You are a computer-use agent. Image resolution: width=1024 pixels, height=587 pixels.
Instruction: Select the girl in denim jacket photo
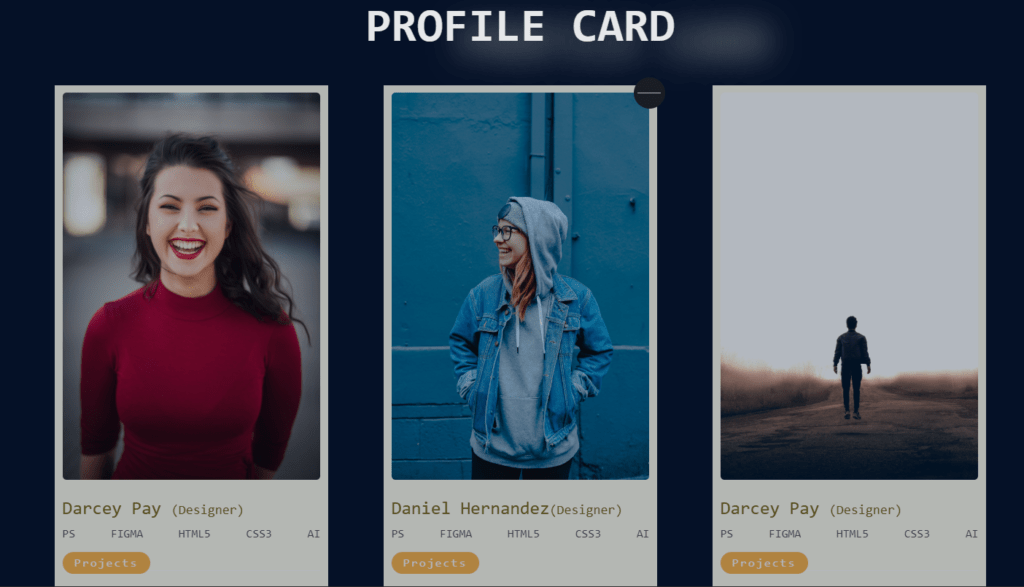[x=520, y=286]
